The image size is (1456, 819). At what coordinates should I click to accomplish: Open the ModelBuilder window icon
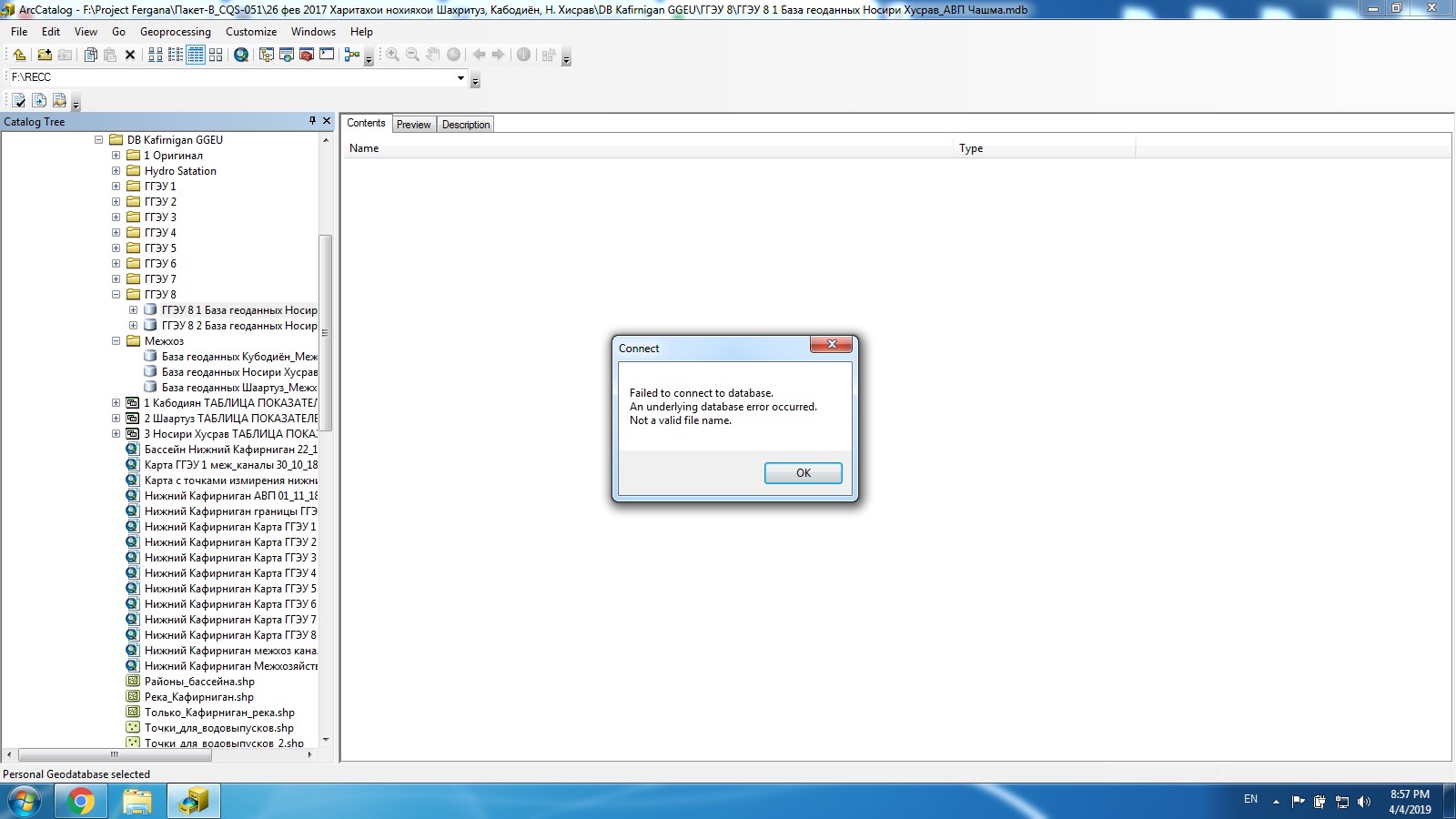coord(352,55)
